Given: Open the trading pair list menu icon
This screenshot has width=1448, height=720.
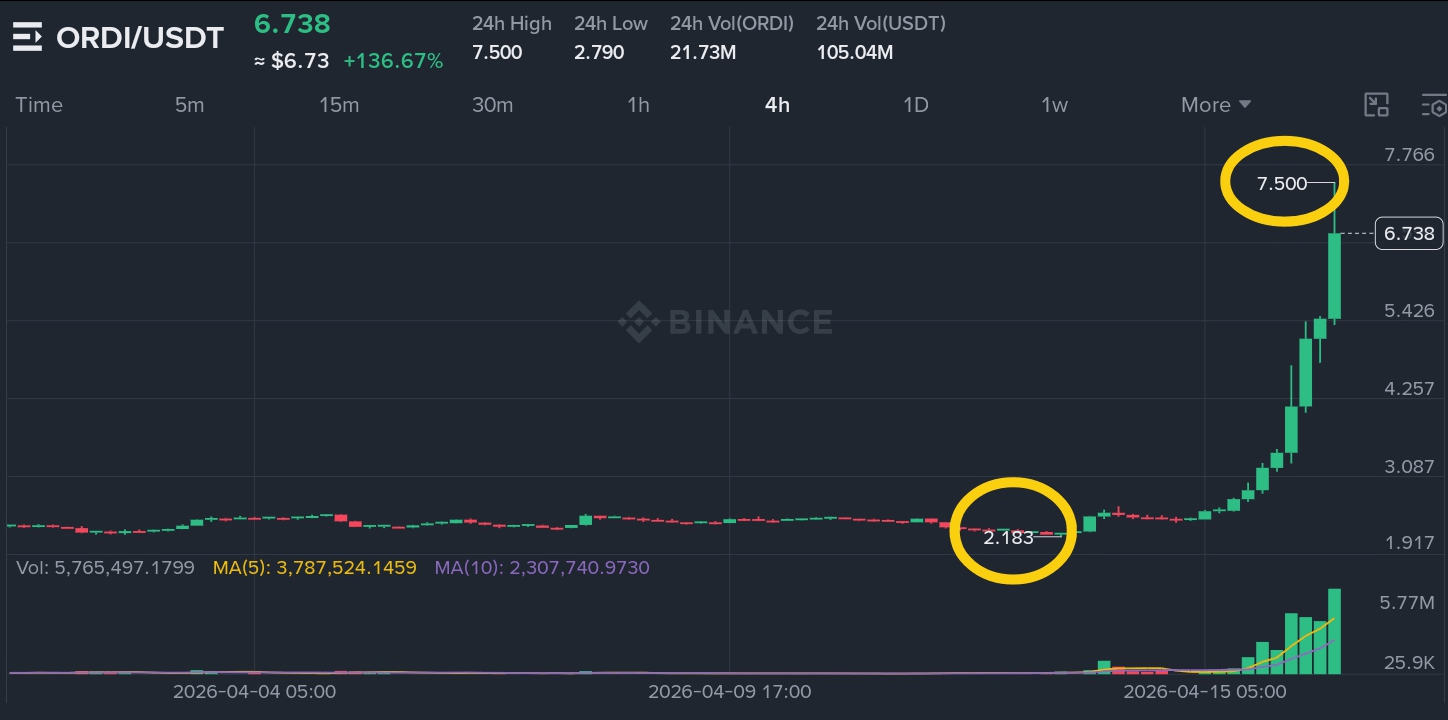Looking at the screenshot, I should [27, 38].
